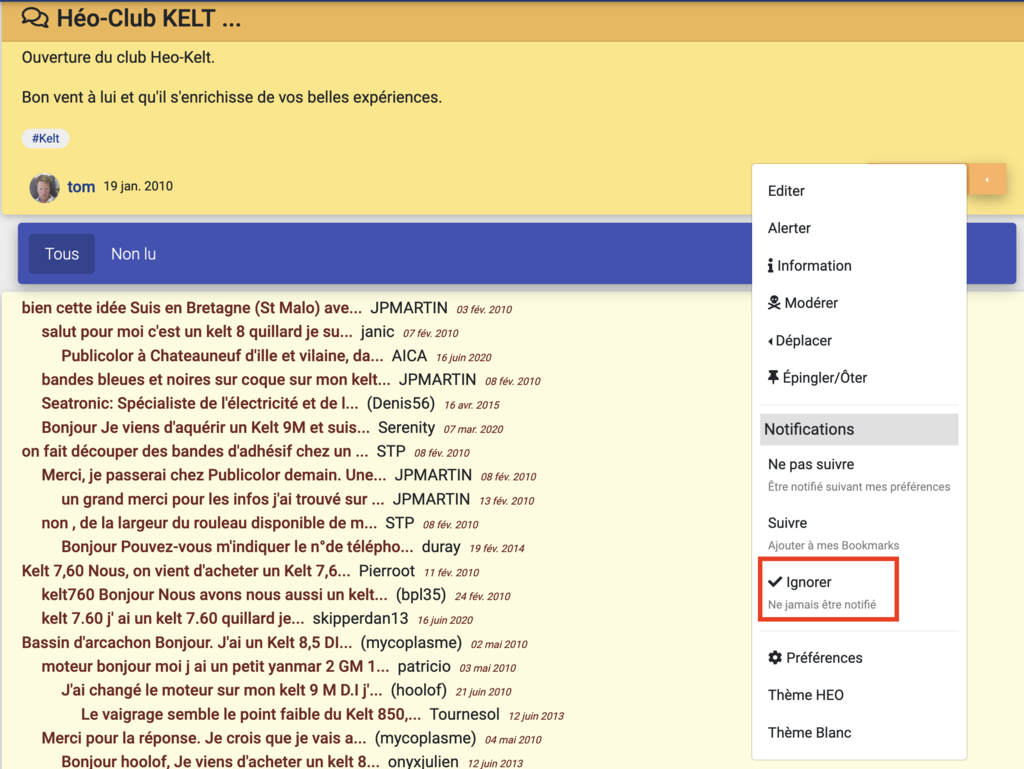
Task: Click the Information 'i' icon in menu
Action: tap(771, 266)
